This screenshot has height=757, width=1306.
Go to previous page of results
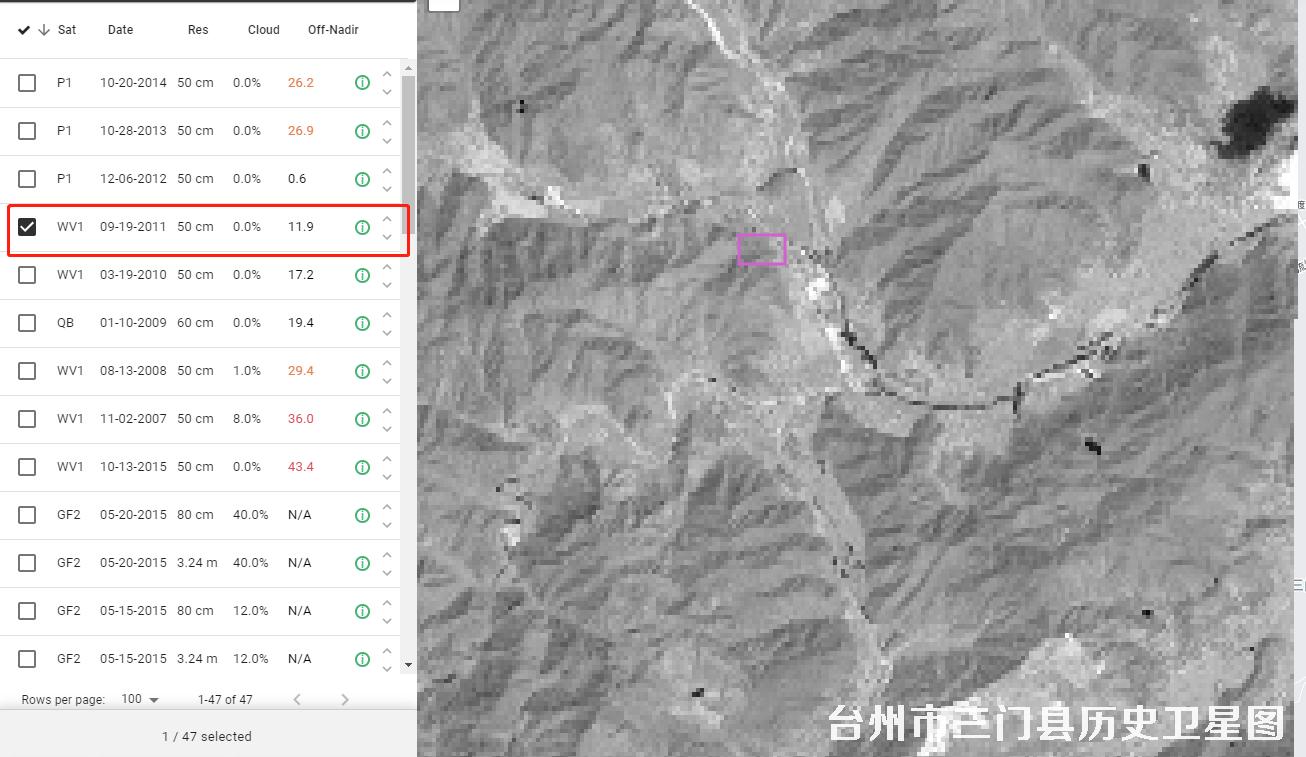[x=297, y=700]
